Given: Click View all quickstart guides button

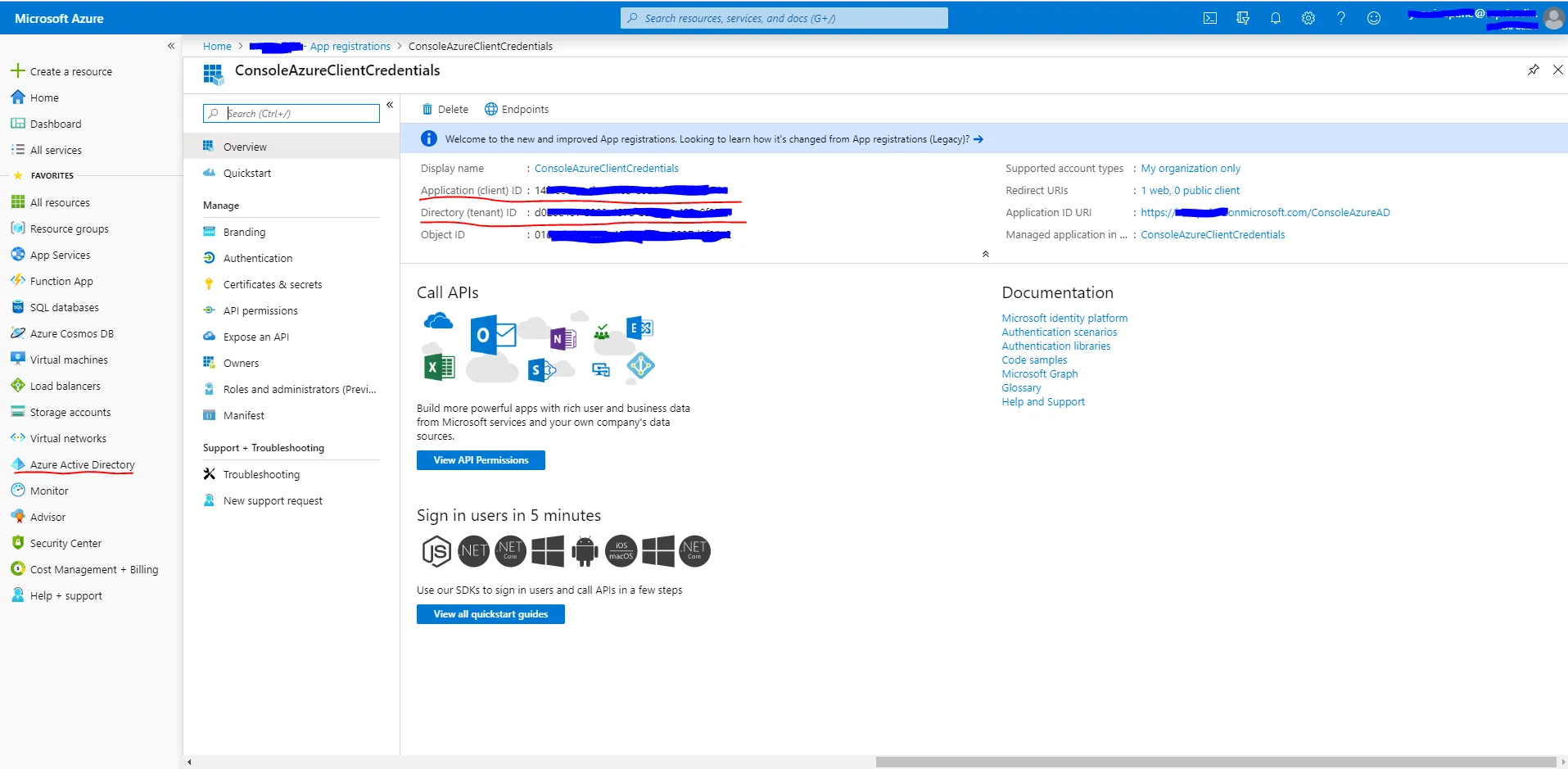Looking at the screenshot, I should point(490,614).
